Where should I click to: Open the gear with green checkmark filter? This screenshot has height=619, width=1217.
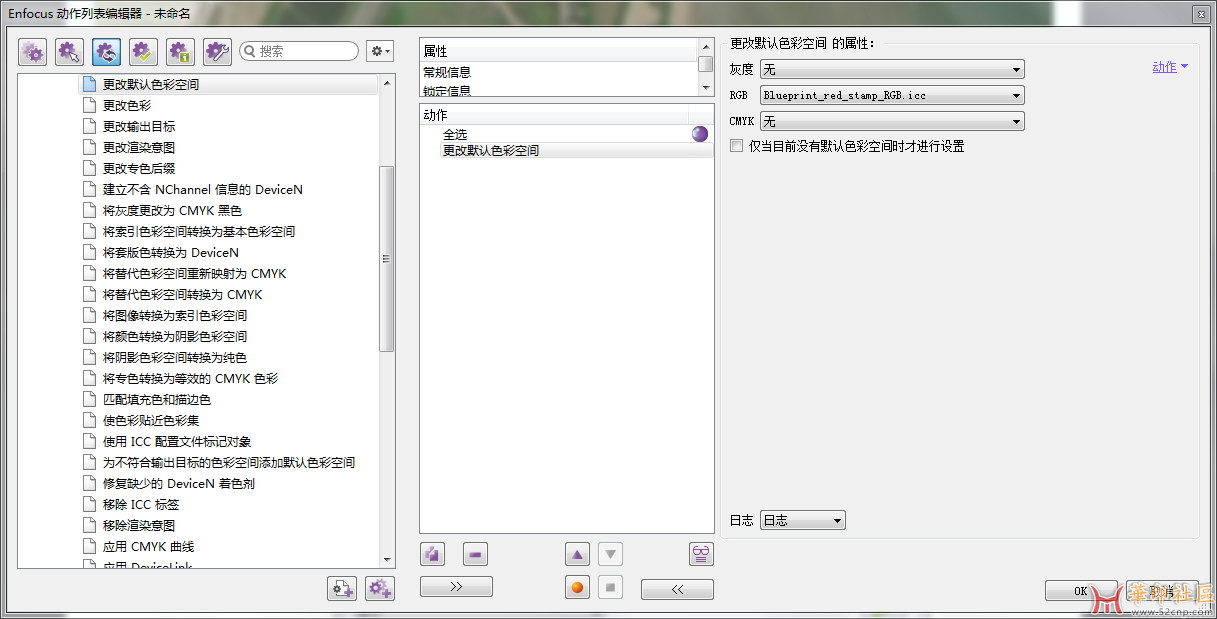[143, 52]
